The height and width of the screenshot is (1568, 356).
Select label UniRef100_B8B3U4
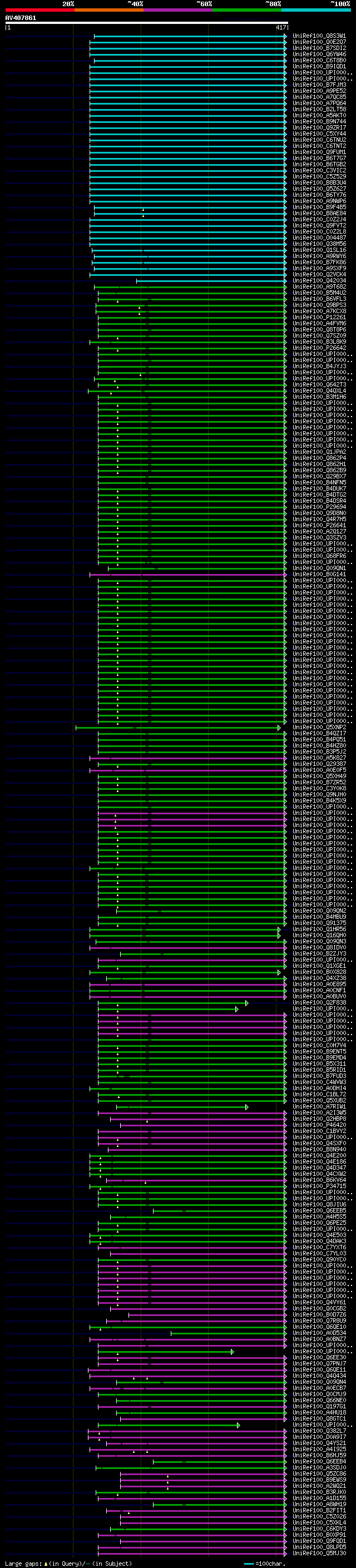click(x=319, y=182)
